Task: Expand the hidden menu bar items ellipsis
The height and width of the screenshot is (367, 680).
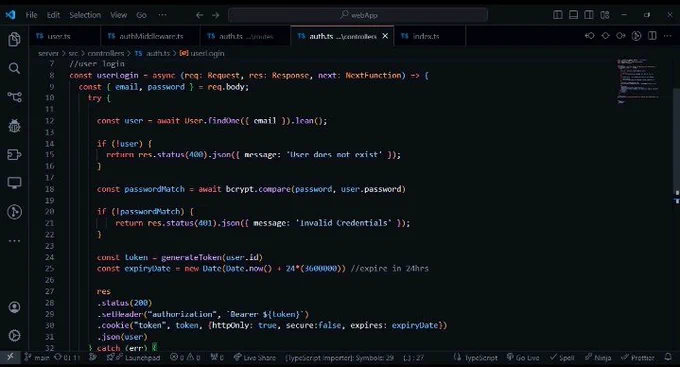Action: tap(163, 15)
